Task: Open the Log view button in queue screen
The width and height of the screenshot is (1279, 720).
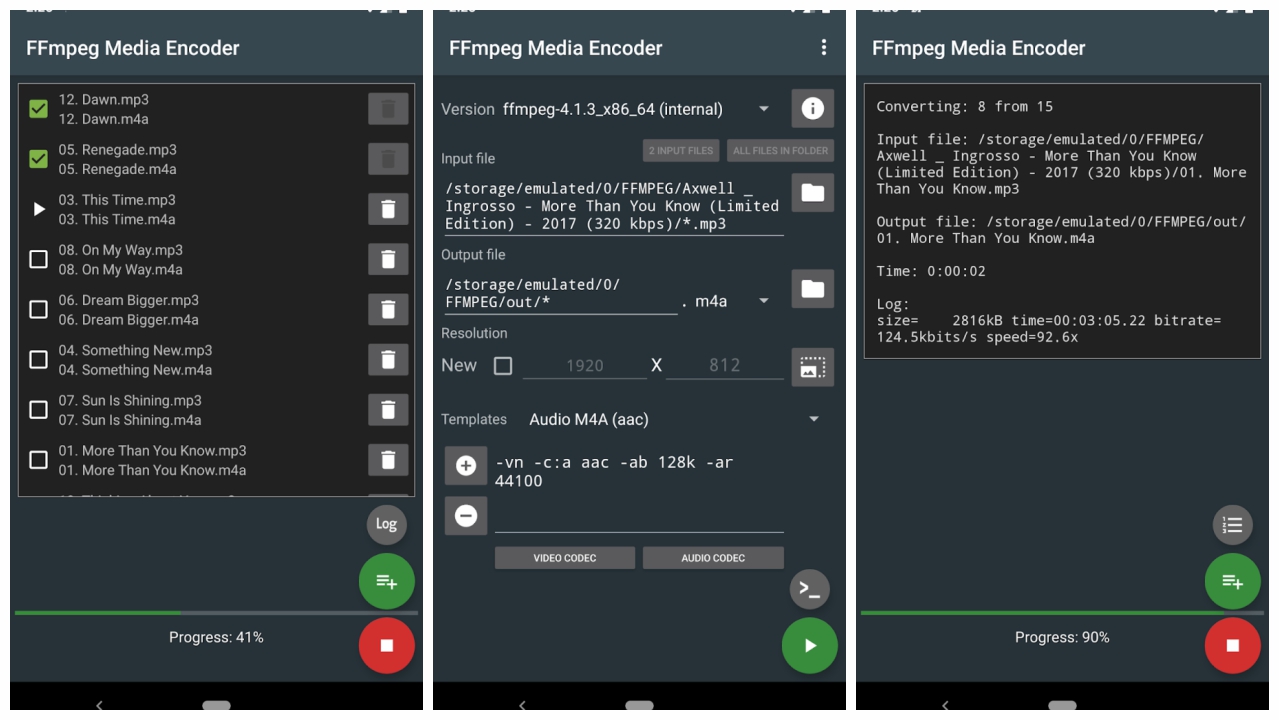Action: click(x=386, y=523)
